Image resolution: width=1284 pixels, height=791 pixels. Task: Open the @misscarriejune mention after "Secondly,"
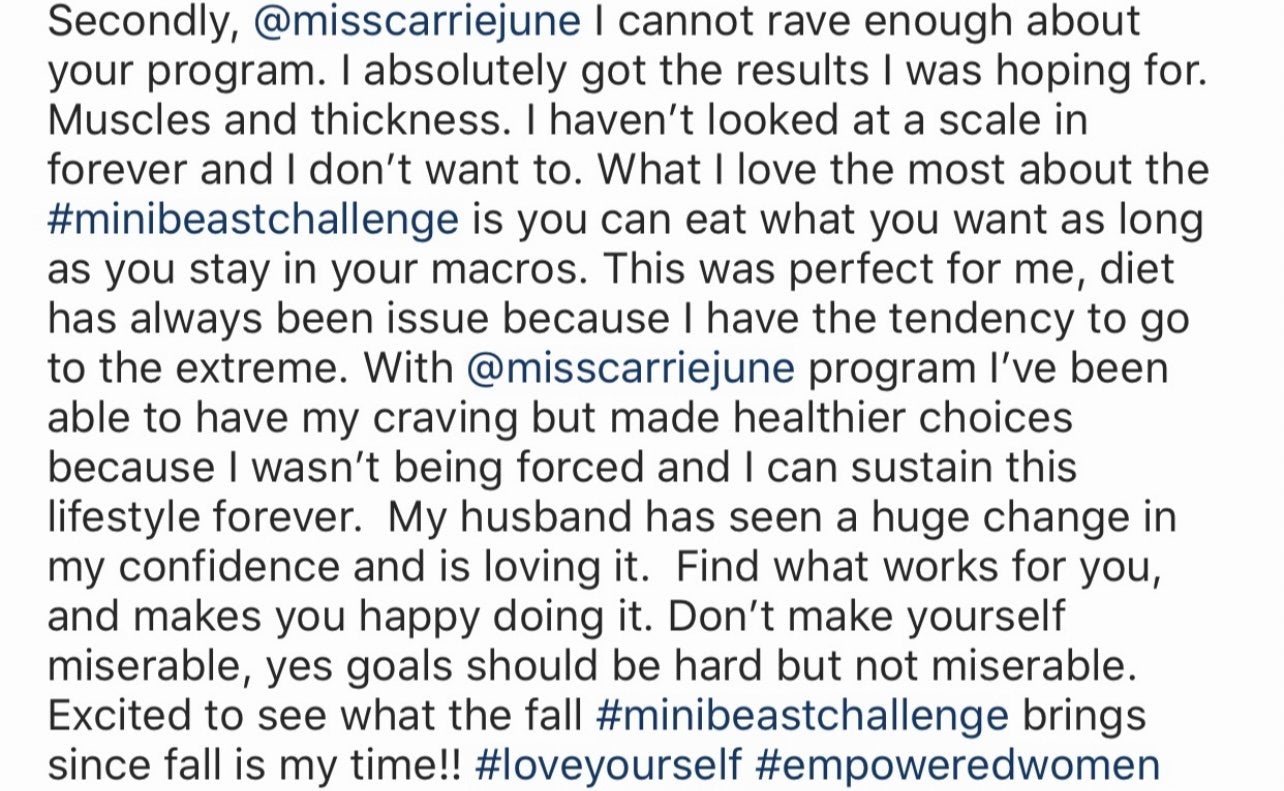click(417, 21)
